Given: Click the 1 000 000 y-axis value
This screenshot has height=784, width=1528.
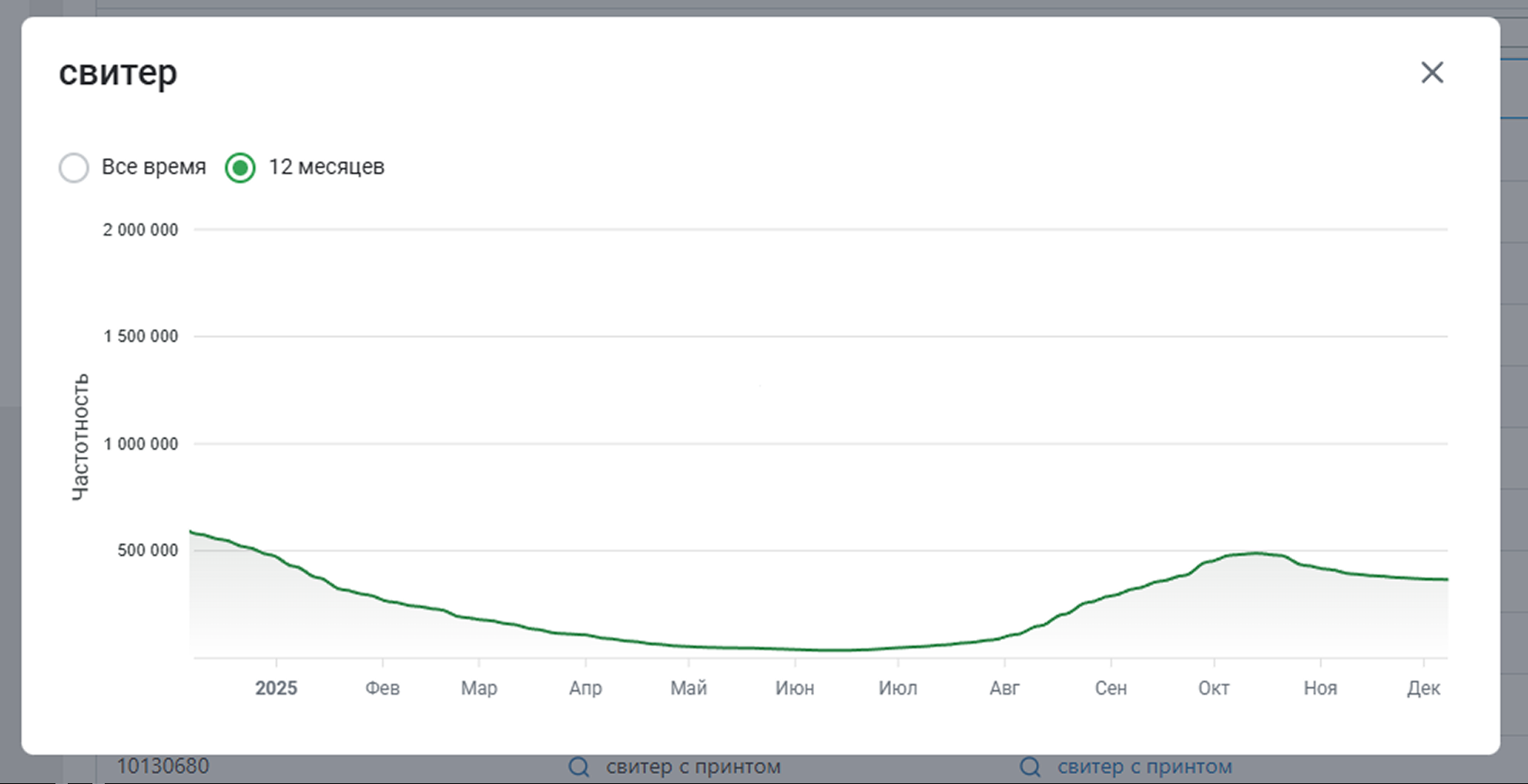Looking at the screenshot, I should point(141,444).
